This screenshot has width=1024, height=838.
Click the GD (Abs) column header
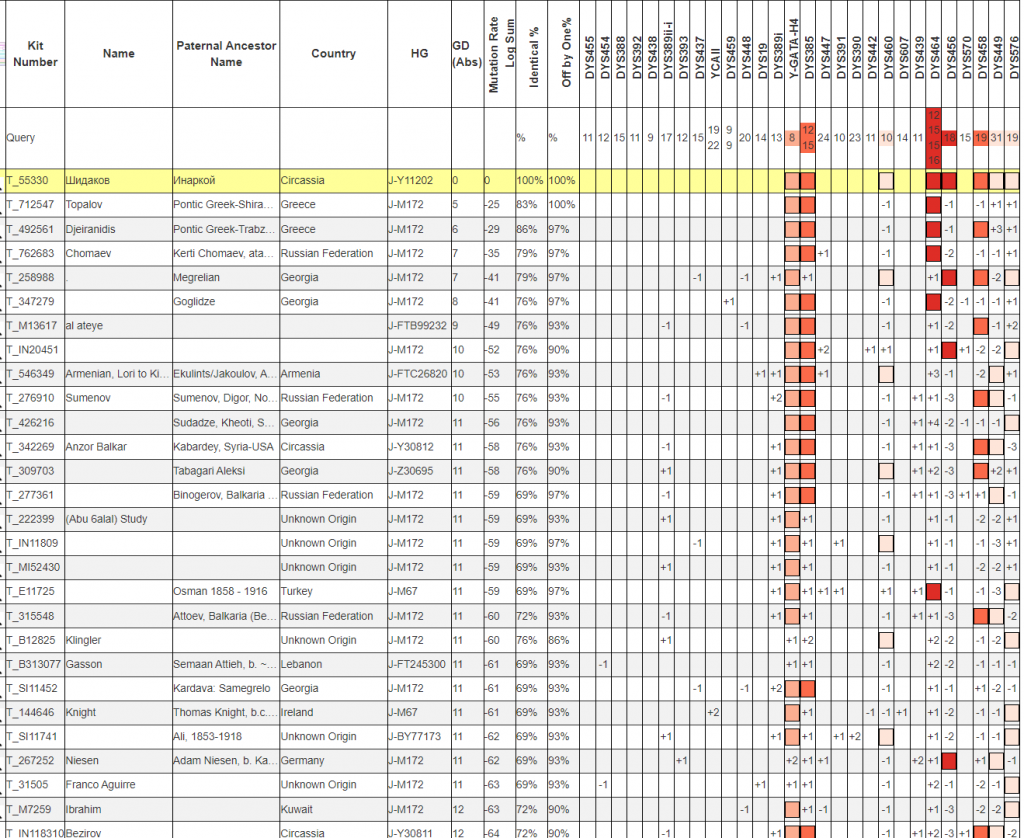[466, 54]
